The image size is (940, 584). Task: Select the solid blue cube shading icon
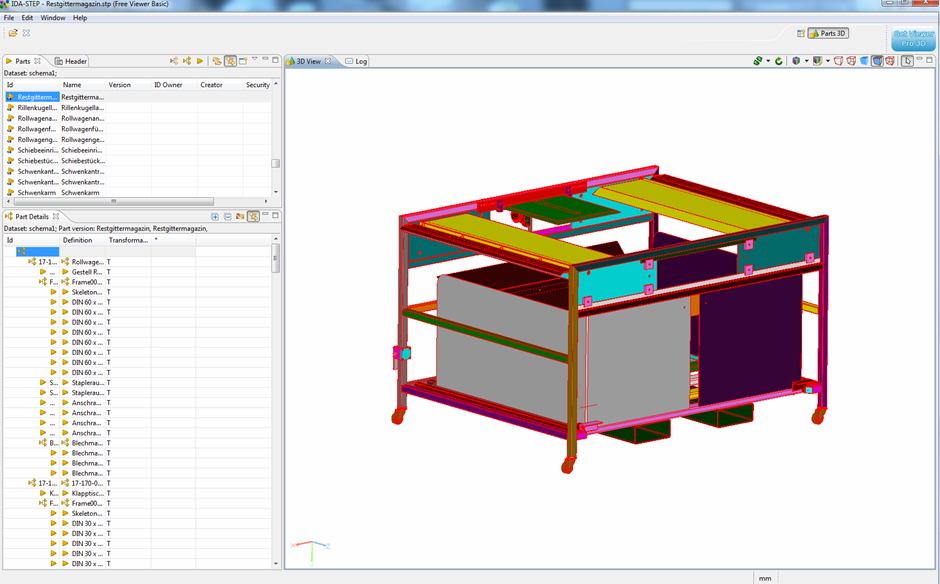point(864,61)
